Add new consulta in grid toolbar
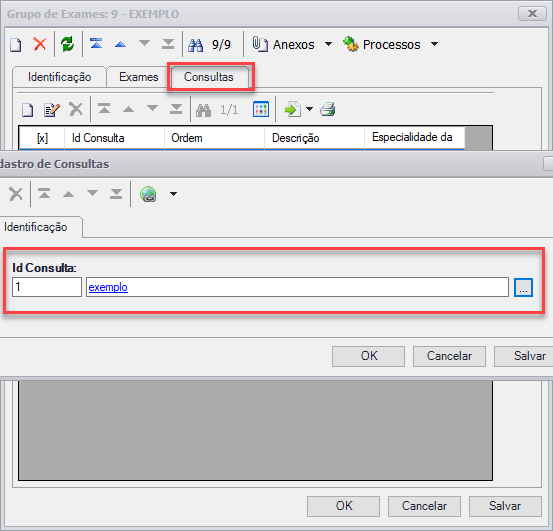 [x=28, y=110]
